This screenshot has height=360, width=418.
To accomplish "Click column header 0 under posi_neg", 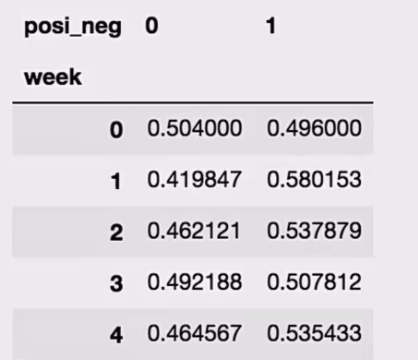I will (x=152, y=26).
